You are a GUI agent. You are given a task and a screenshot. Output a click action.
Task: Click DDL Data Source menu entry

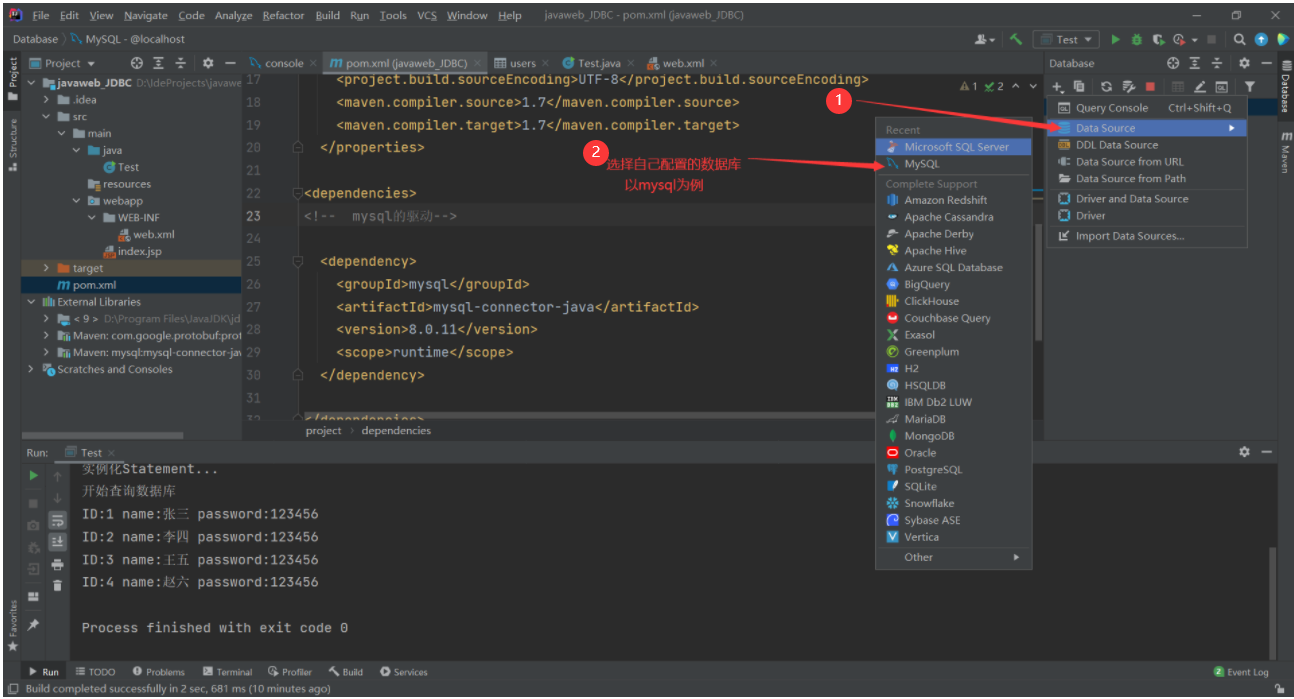pyautogui.click(x=1147, y=145)
